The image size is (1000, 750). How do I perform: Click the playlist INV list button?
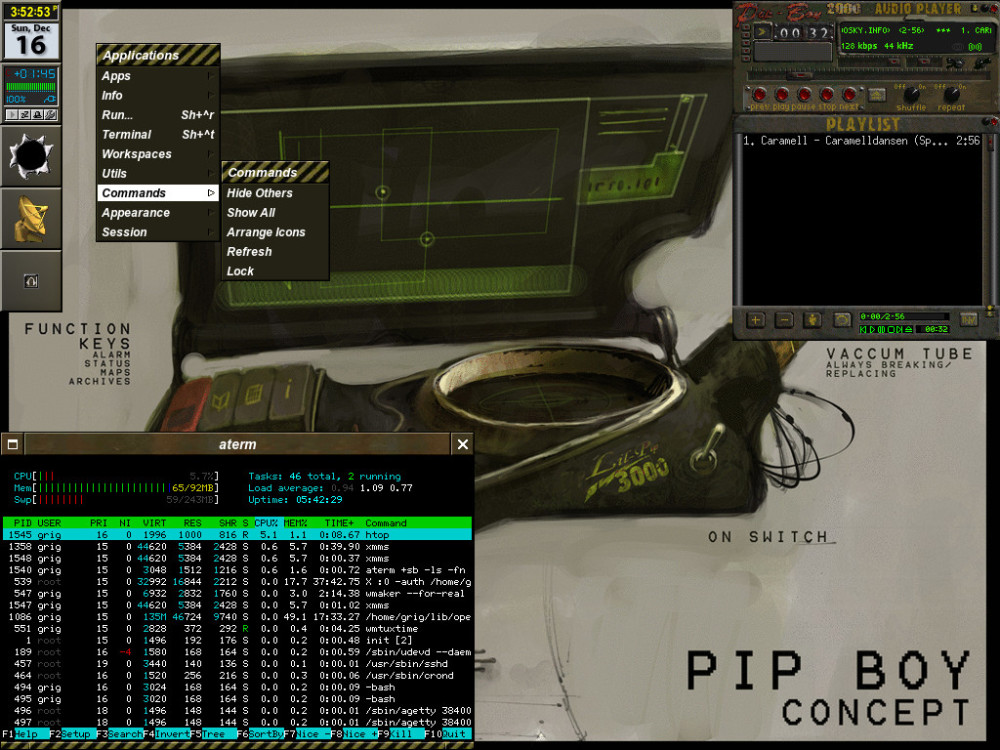[x=969, y=320]
